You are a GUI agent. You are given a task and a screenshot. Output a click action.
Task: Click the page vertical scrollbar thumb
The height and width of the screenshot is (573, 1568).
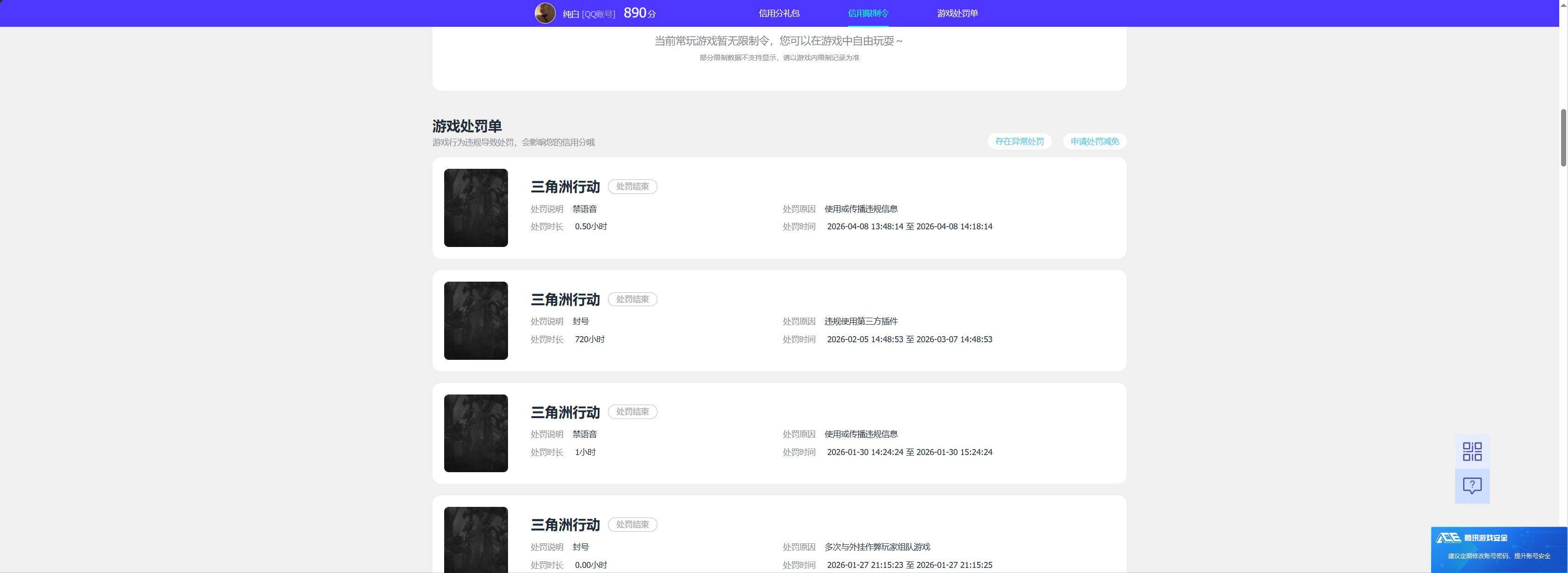pyautogui.click(x=1563, y=137)
